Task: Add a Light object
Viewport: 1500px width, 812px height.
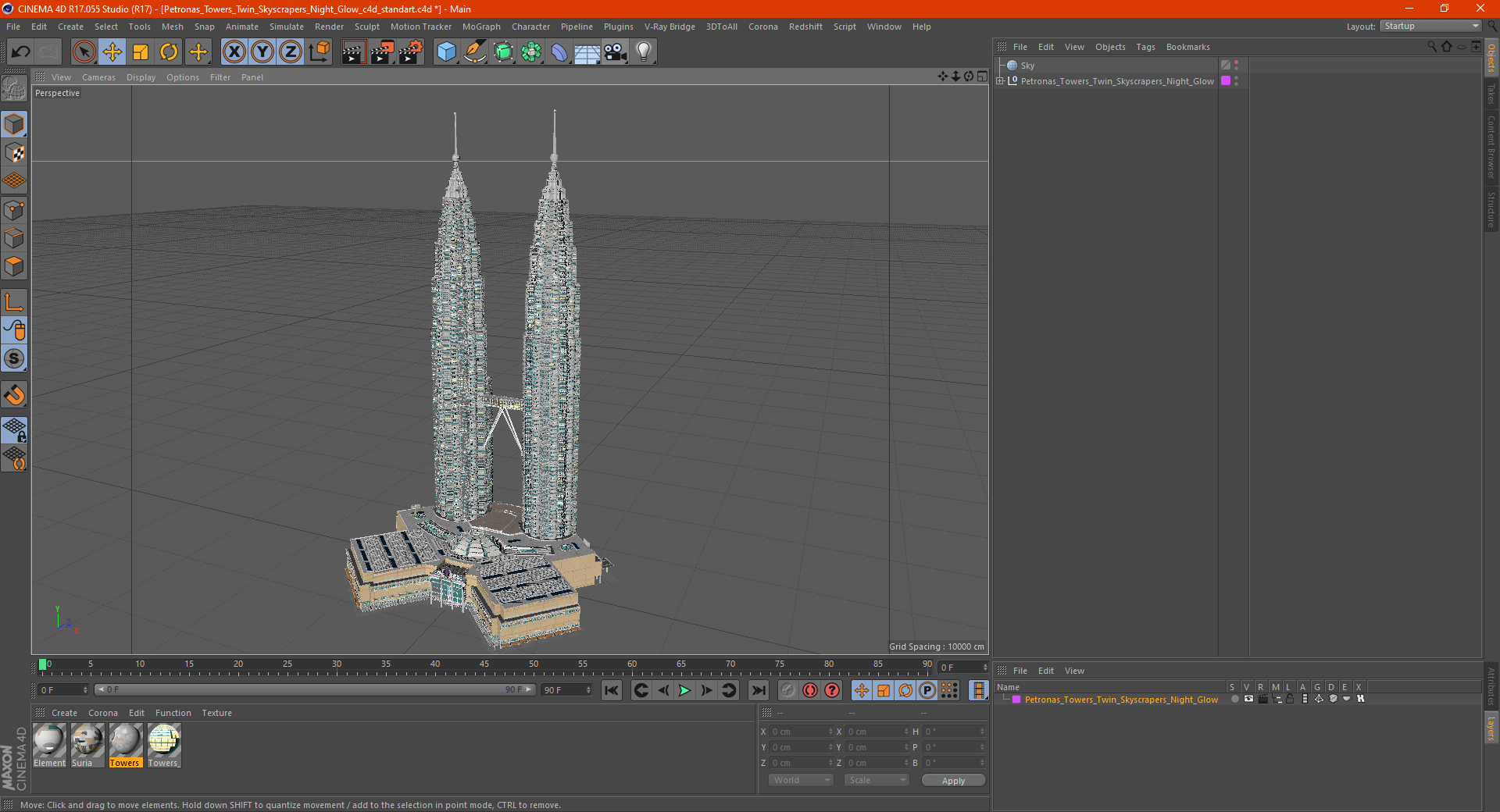Action: (x=644, y=52)
